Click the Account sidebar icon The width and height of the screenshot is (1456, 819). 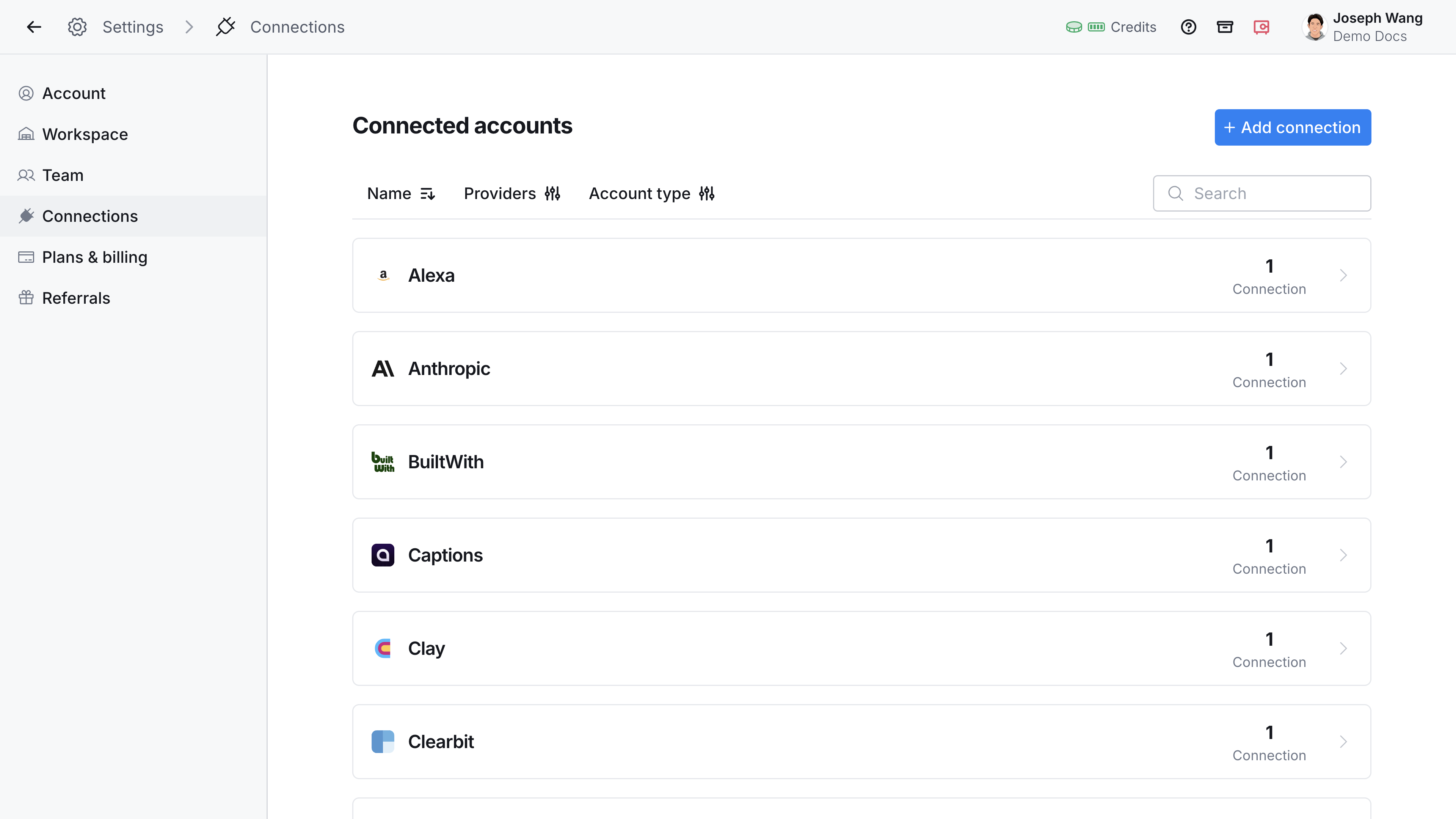pyautogui.click(x=26, y=93)
